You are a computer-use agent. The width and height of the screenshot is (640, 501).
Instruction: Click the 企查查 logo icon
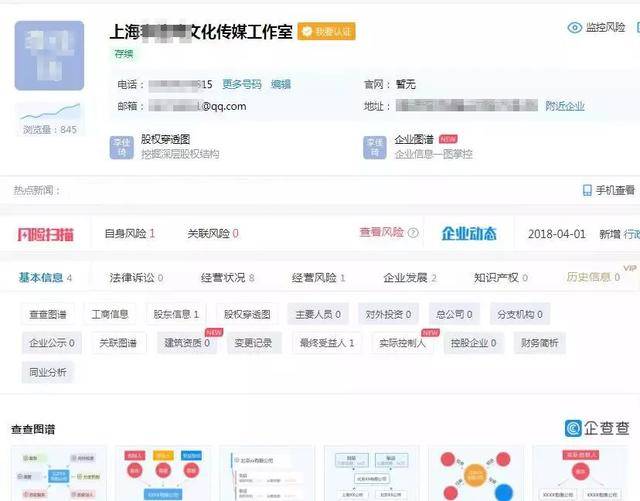573,428
